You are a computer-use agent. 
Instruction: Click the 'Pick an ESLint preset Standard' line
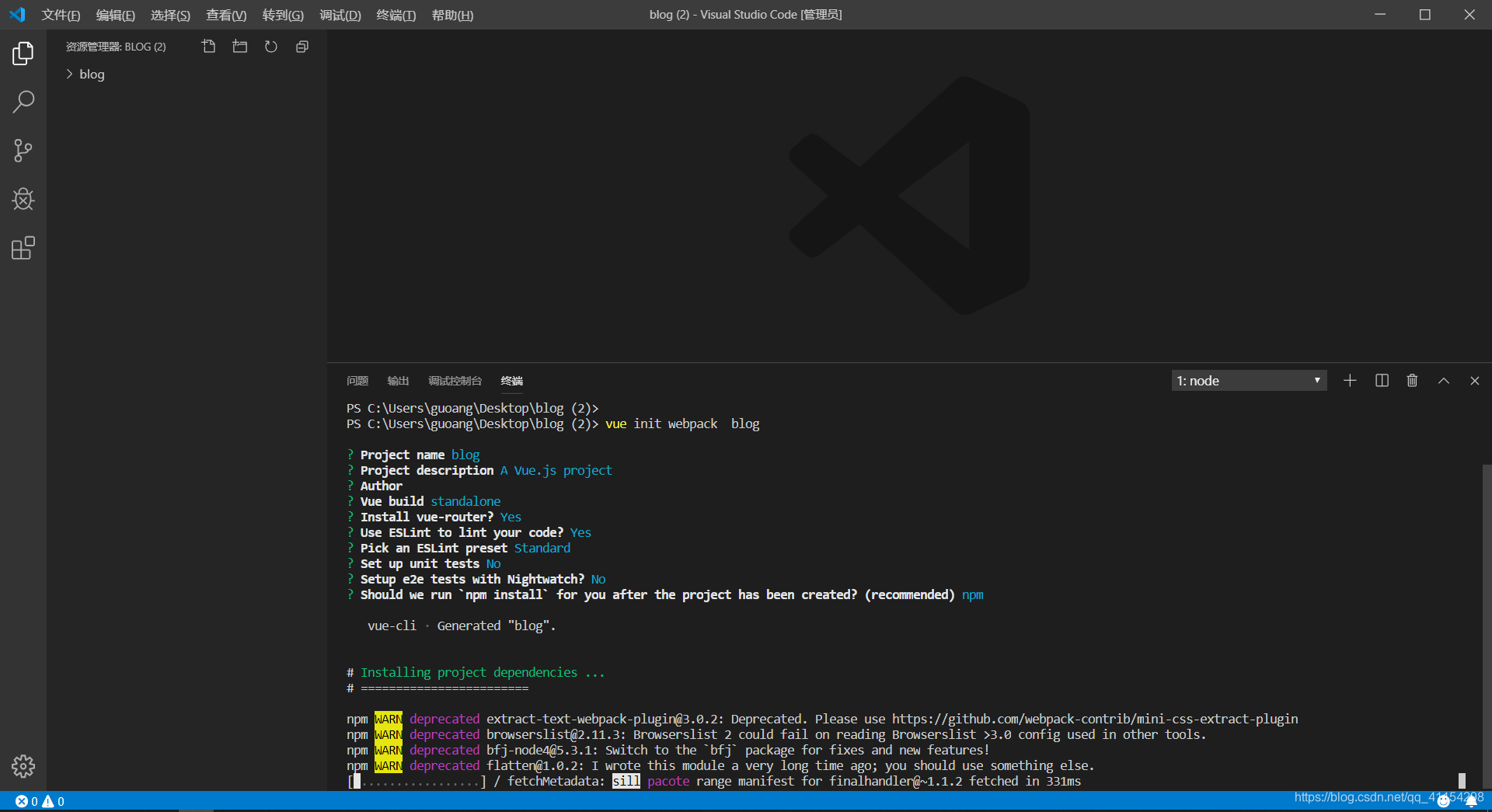point(458,549)
